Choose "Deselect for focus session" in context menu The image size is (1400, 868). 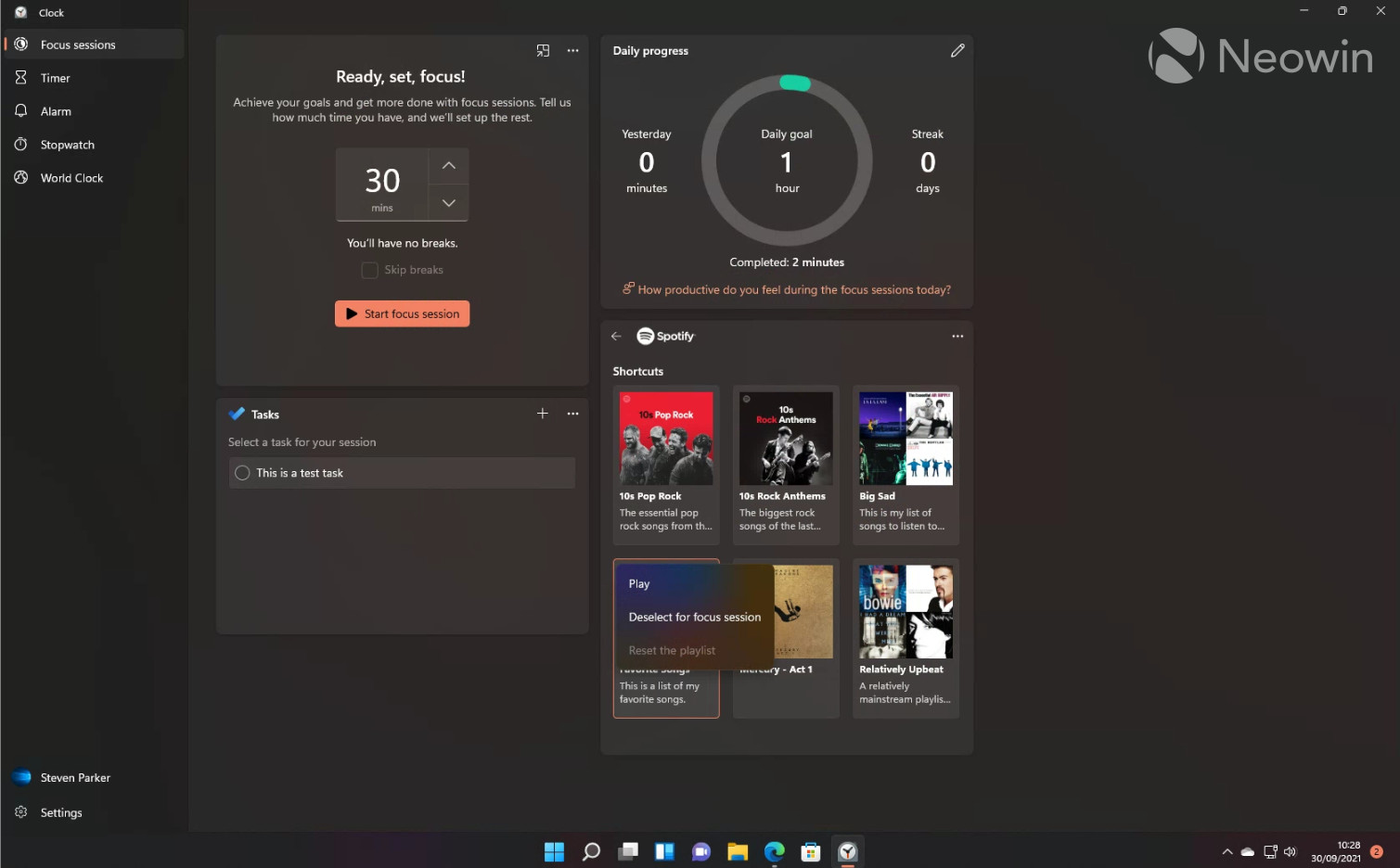click(x=695, y=616)
